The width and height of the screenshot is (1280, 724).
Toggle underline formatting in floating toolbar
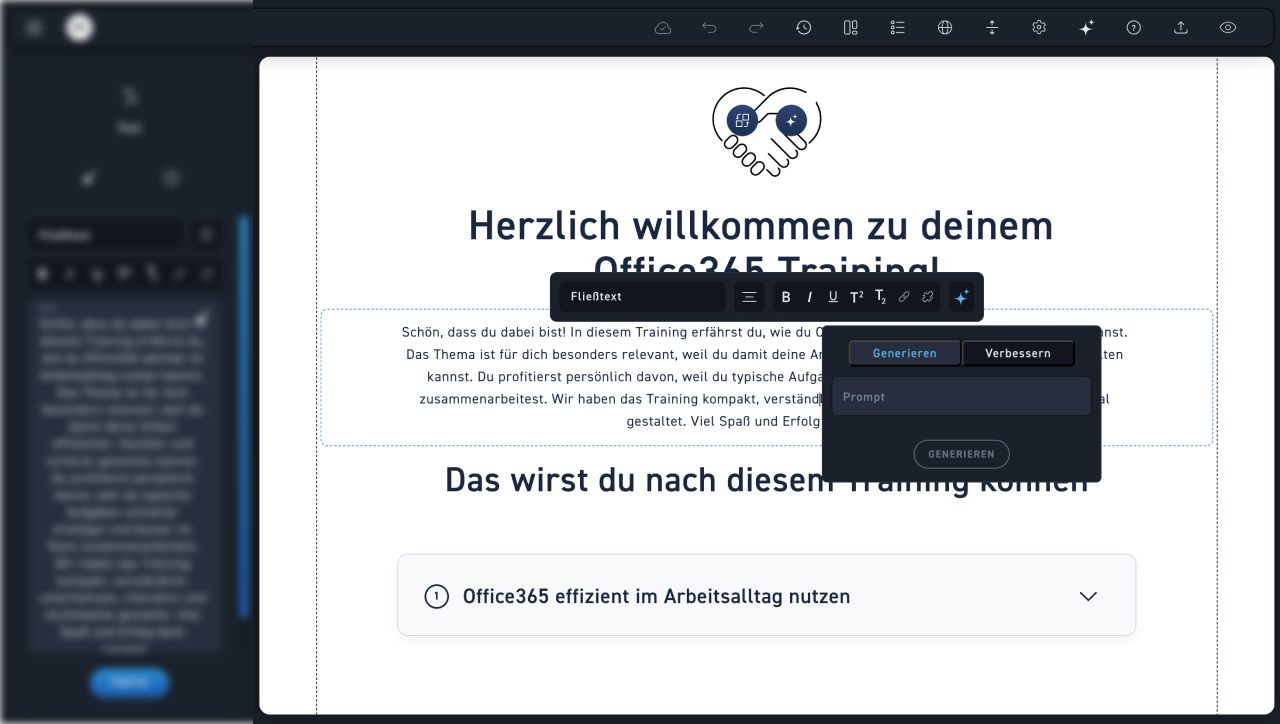click(x=833, y=297)
